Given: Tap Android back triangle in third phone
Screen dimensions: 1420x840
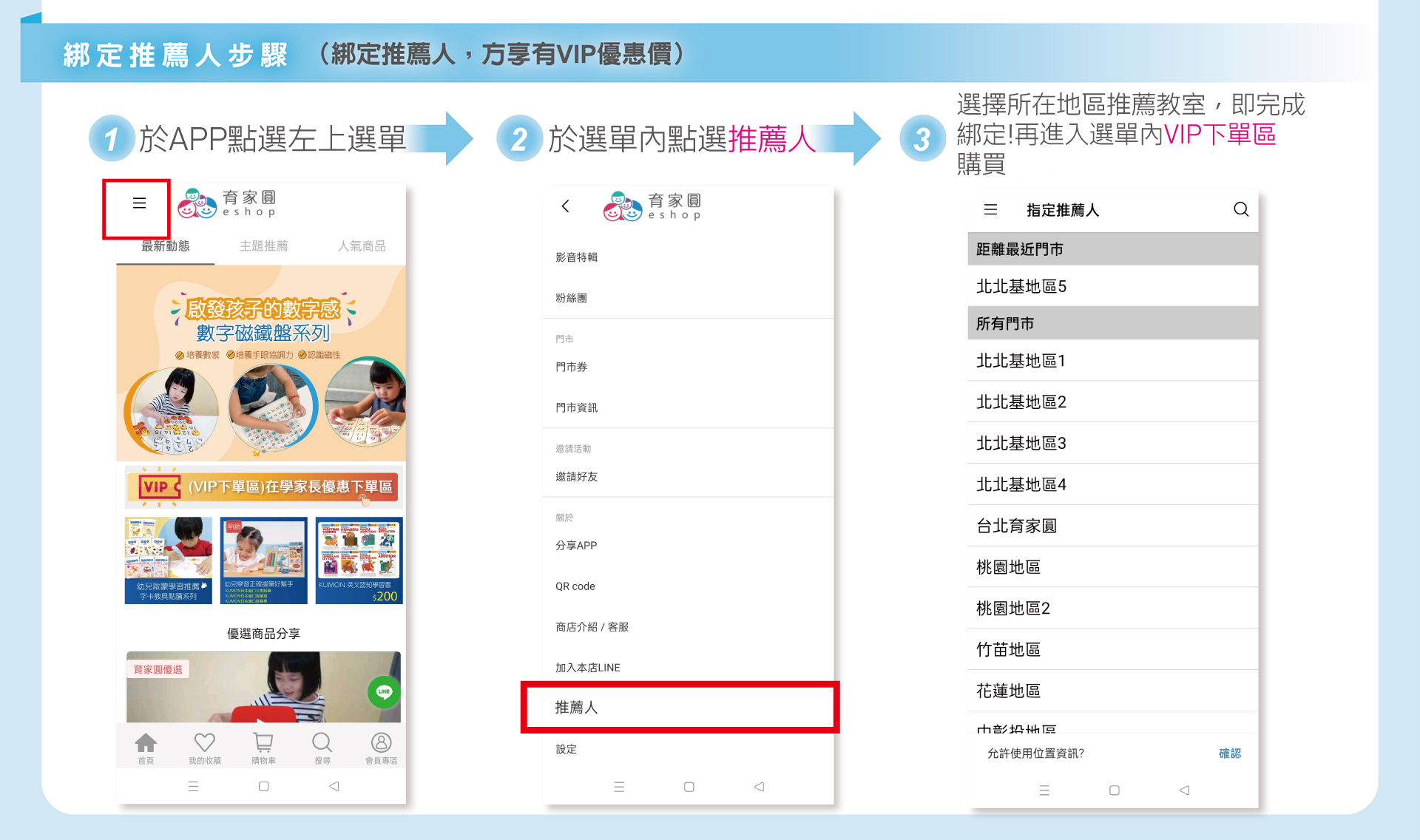Looking at the screenshot, I should (1184, 790).
